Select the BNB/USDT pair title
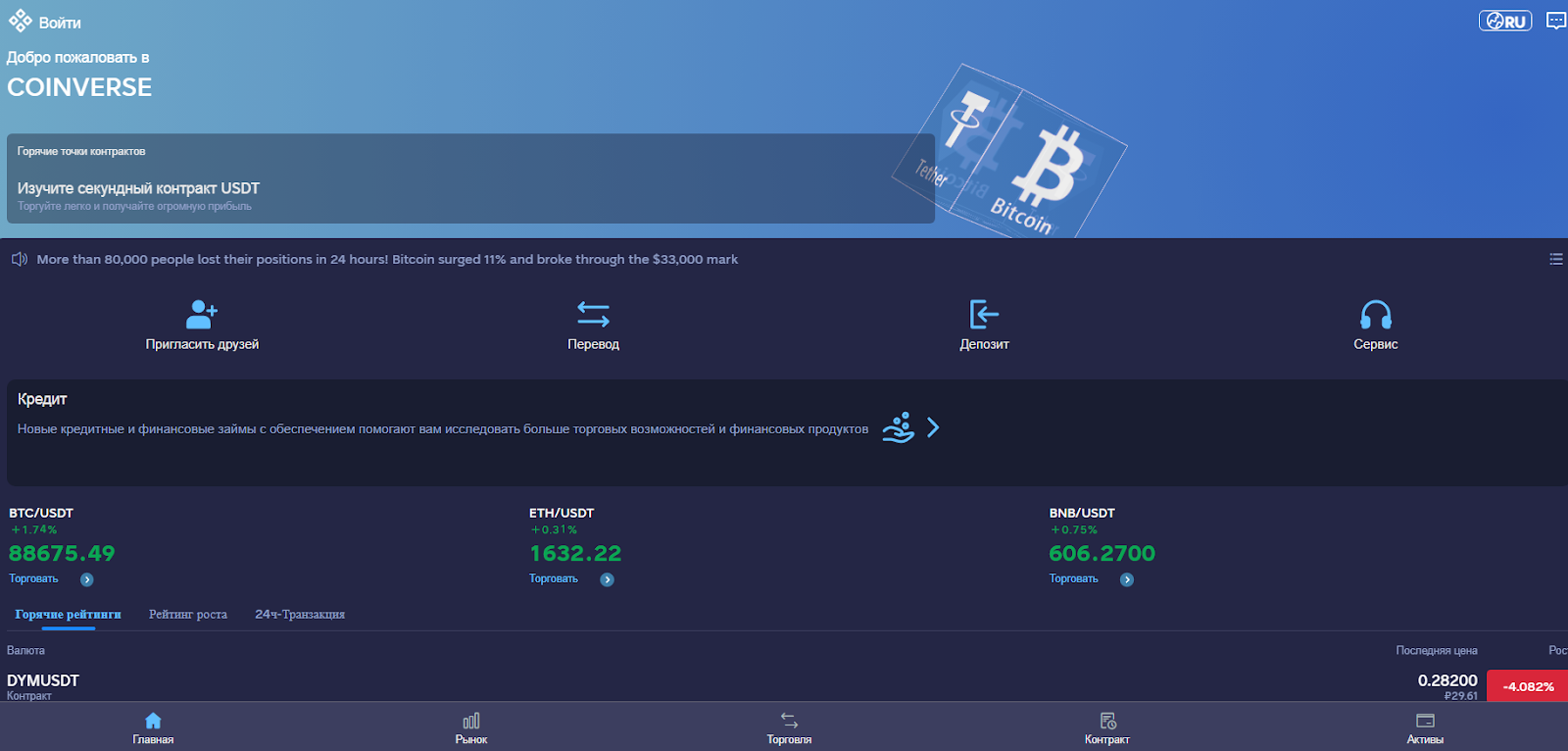This screenshot has width=1568, height=751. [x=1082, y=513]
